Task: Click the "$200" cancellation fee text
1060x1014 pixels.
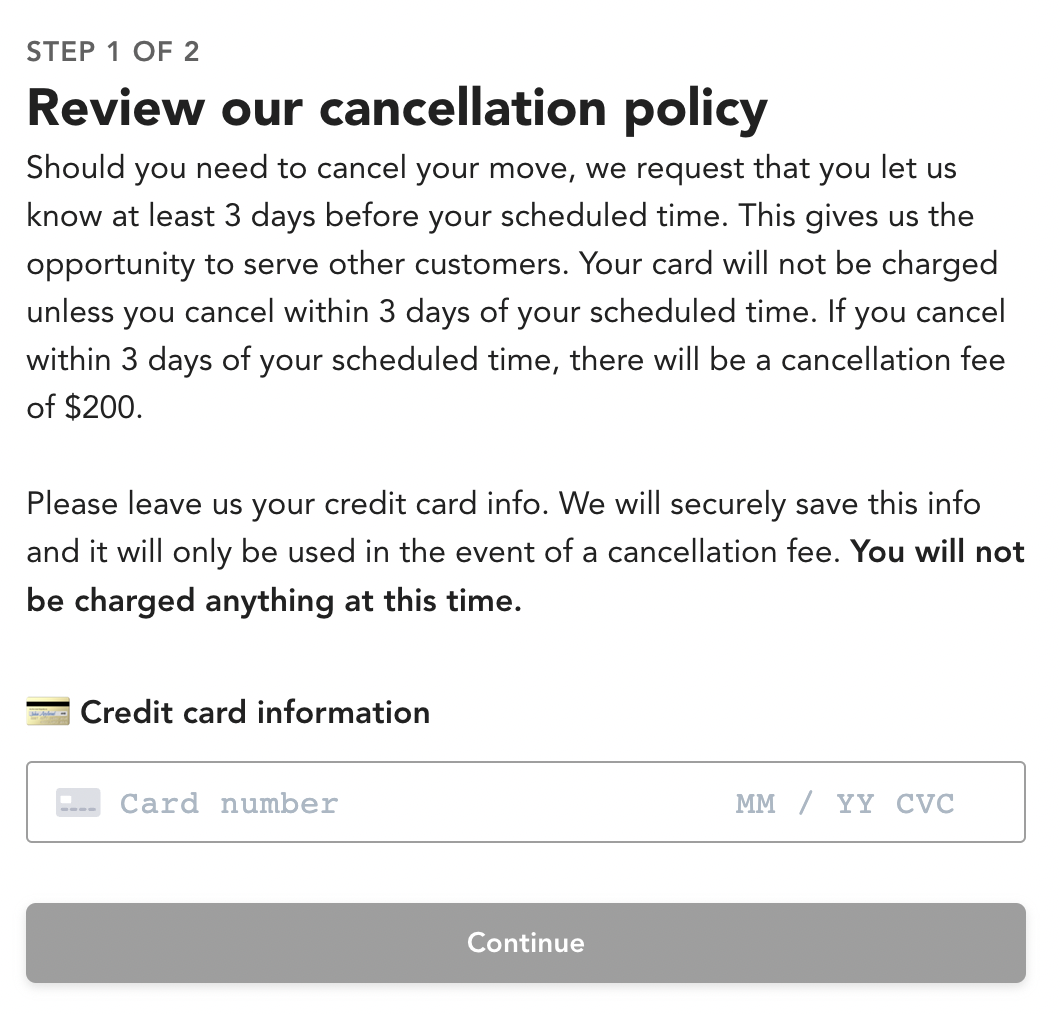Action: pos(103,407)
